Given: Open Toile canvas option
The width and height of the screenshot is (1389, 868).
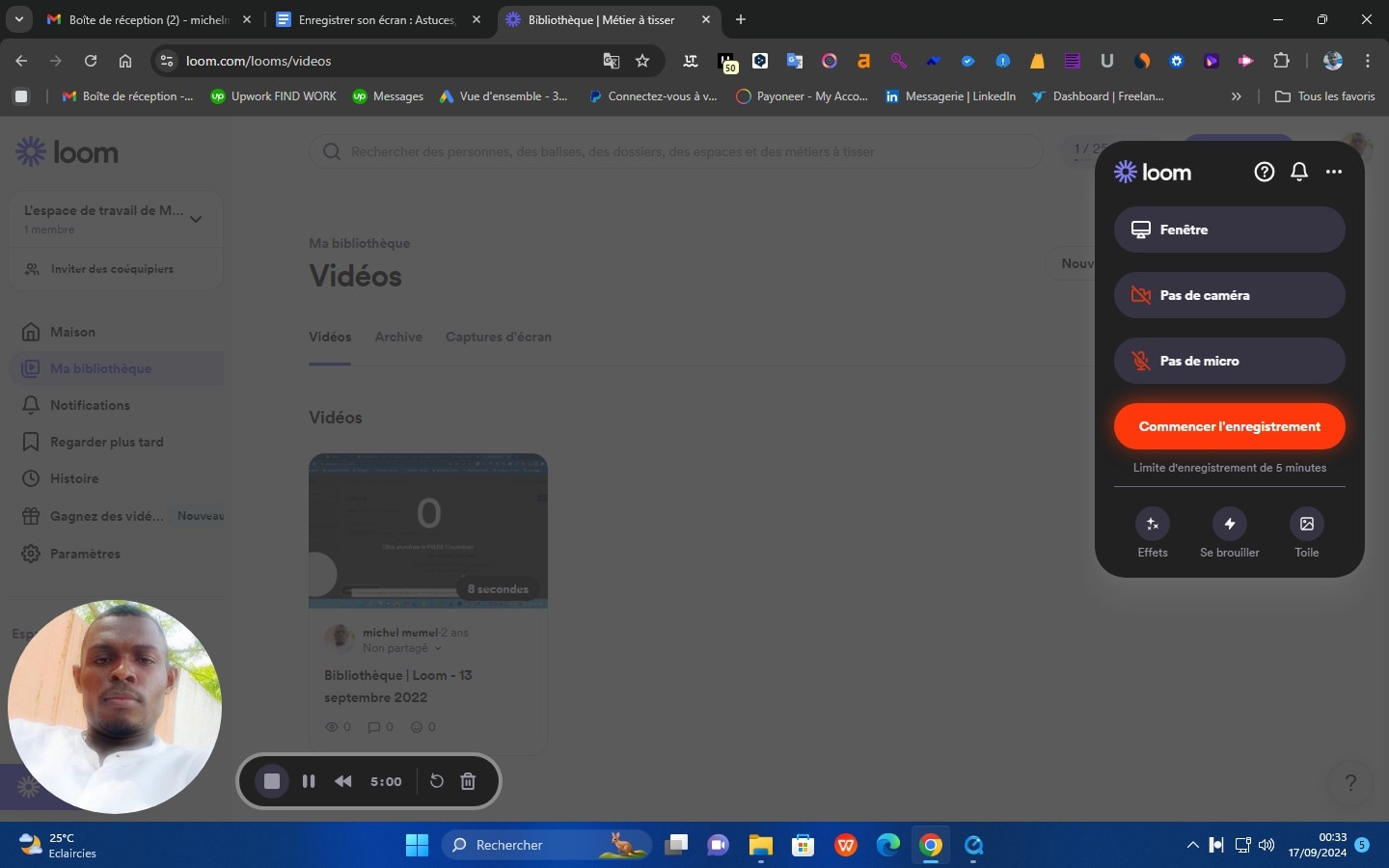Looking at the screenshot, I should [1307, 532].
